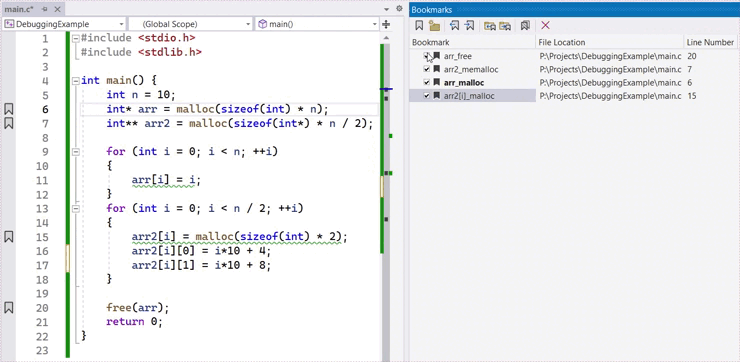
Task: Click on free(arr) on line 20
Action: (136, 308)
